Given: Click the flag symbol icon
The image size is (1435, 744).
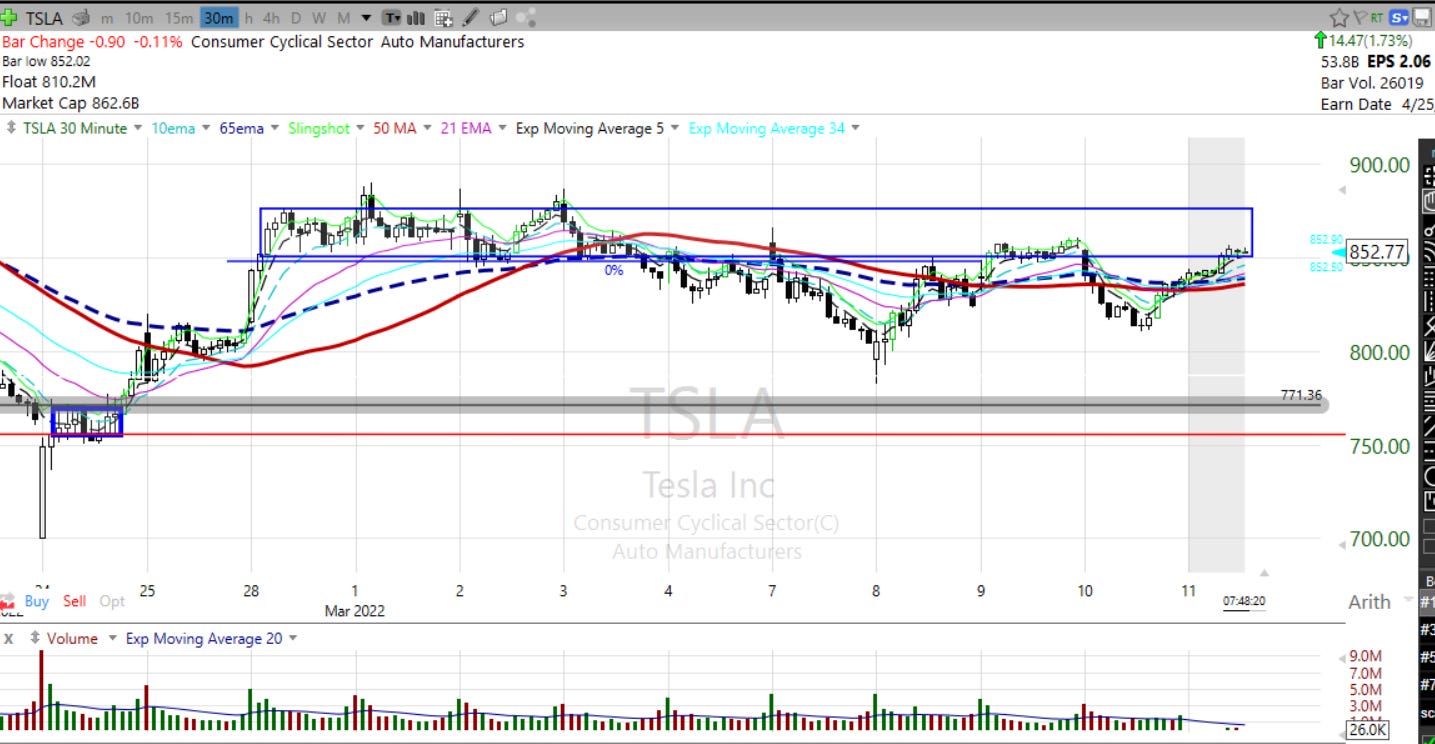Looking at the screenshot, I should point(1360,17).
